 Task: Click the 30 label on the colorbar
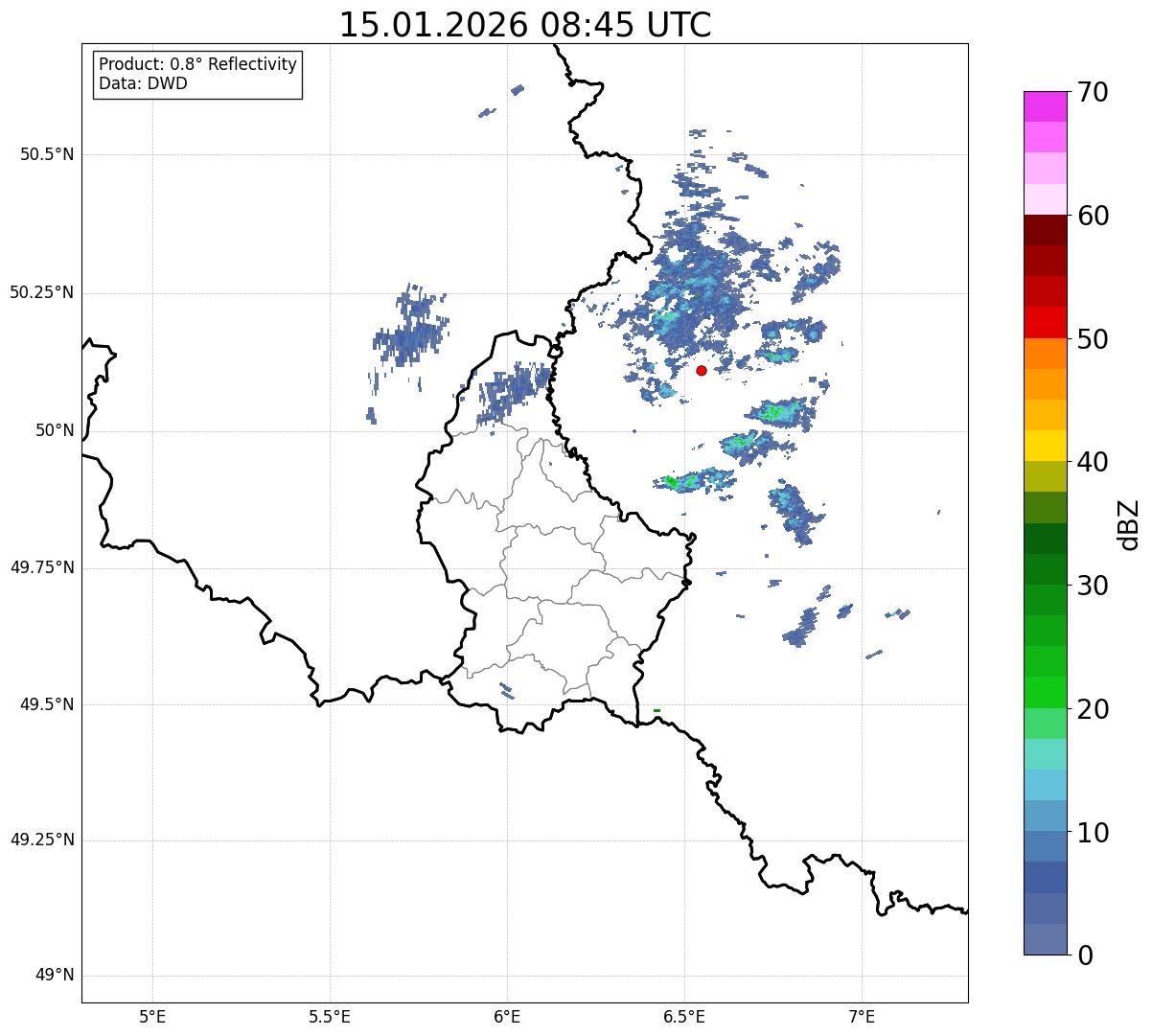1093,586
